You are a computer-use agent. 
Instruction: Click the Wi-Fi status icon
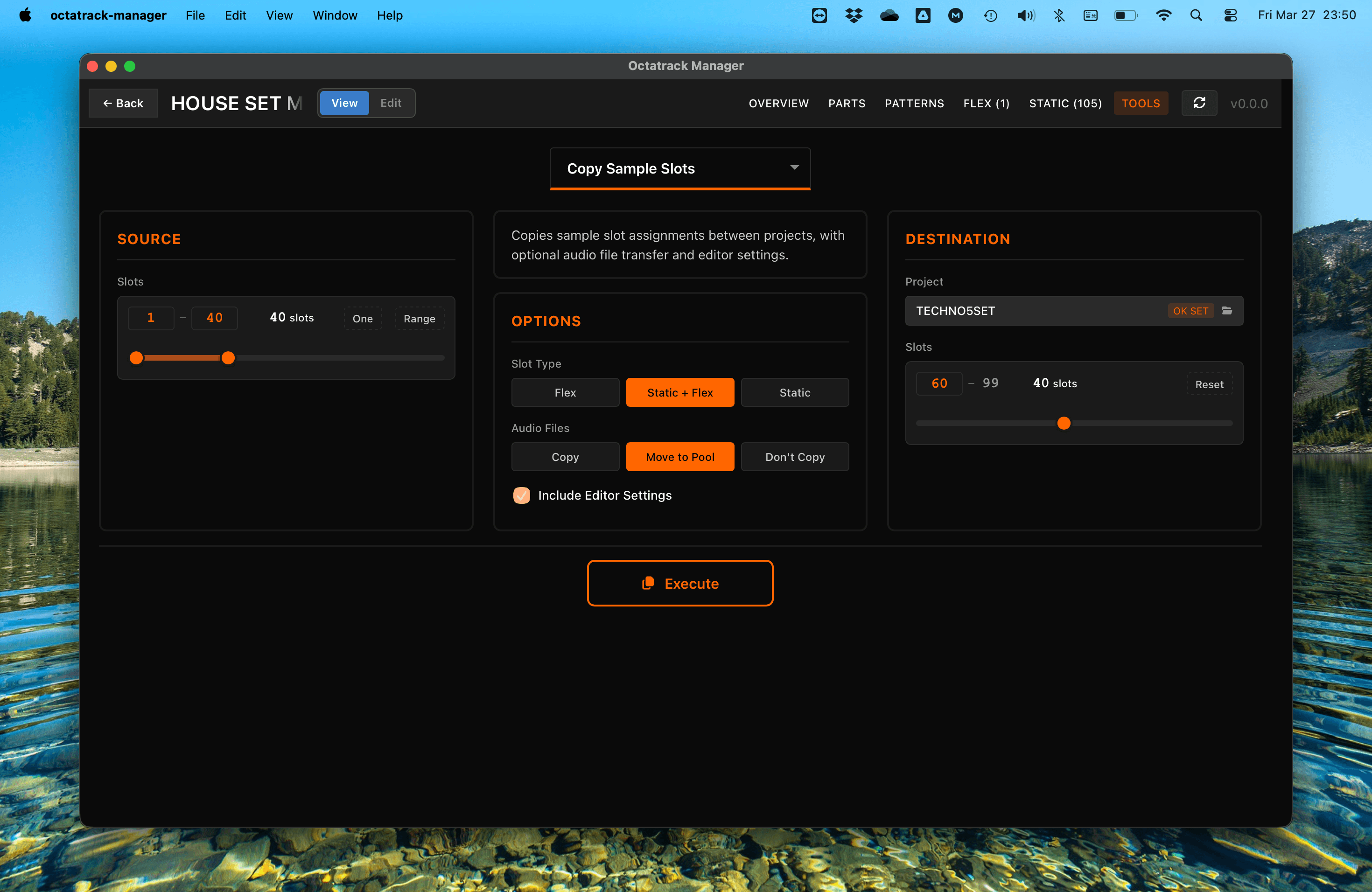coord(1163,15)
